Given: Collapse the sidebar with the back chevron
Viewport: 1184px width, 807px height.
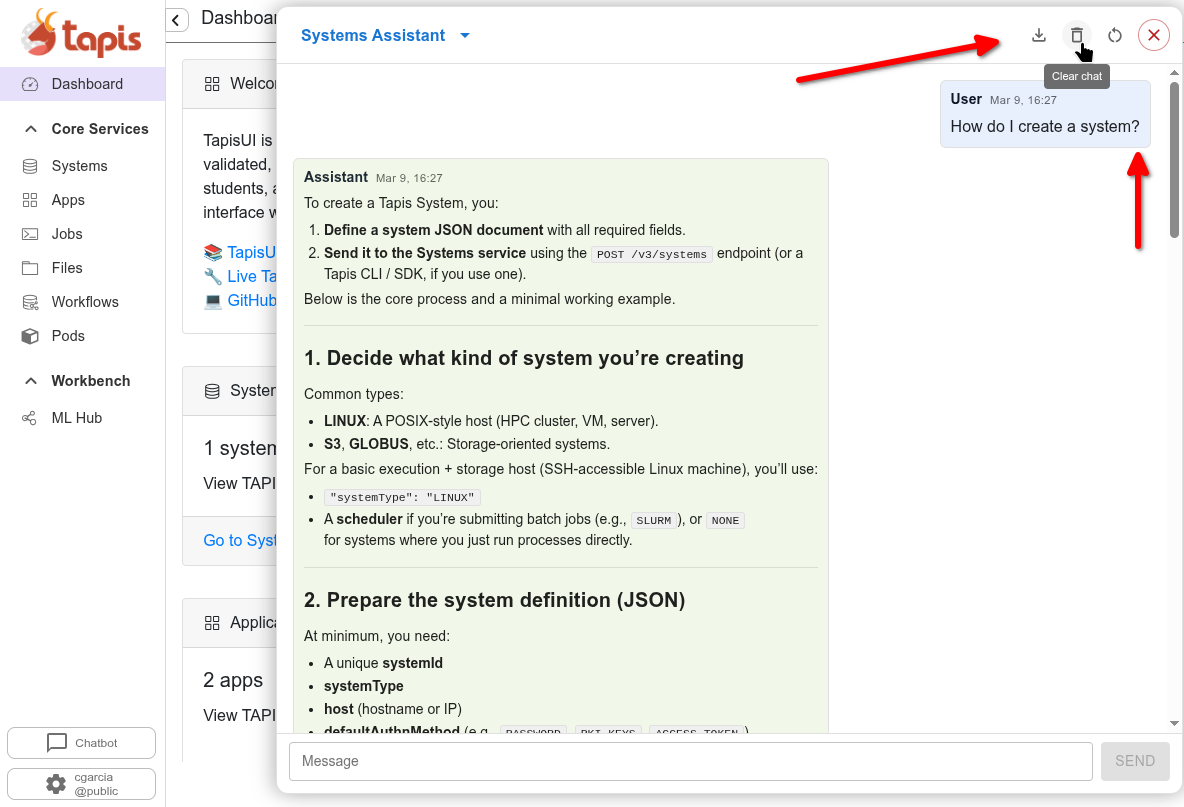Looking at the screenshot, I should (x=177, y=19).
